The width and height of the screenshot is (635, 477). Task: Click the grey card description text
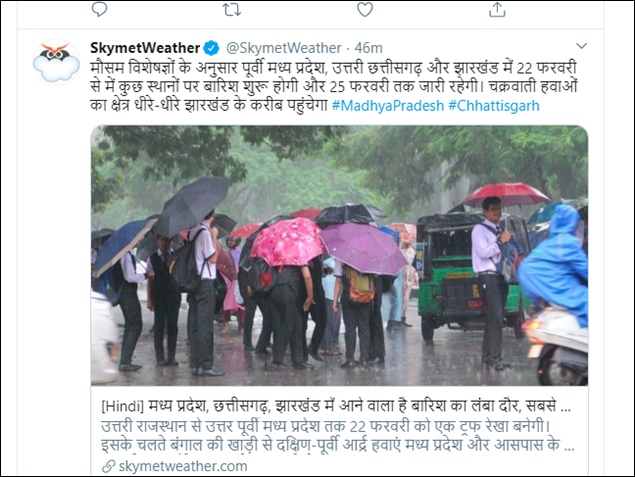[x=338, y=435]
